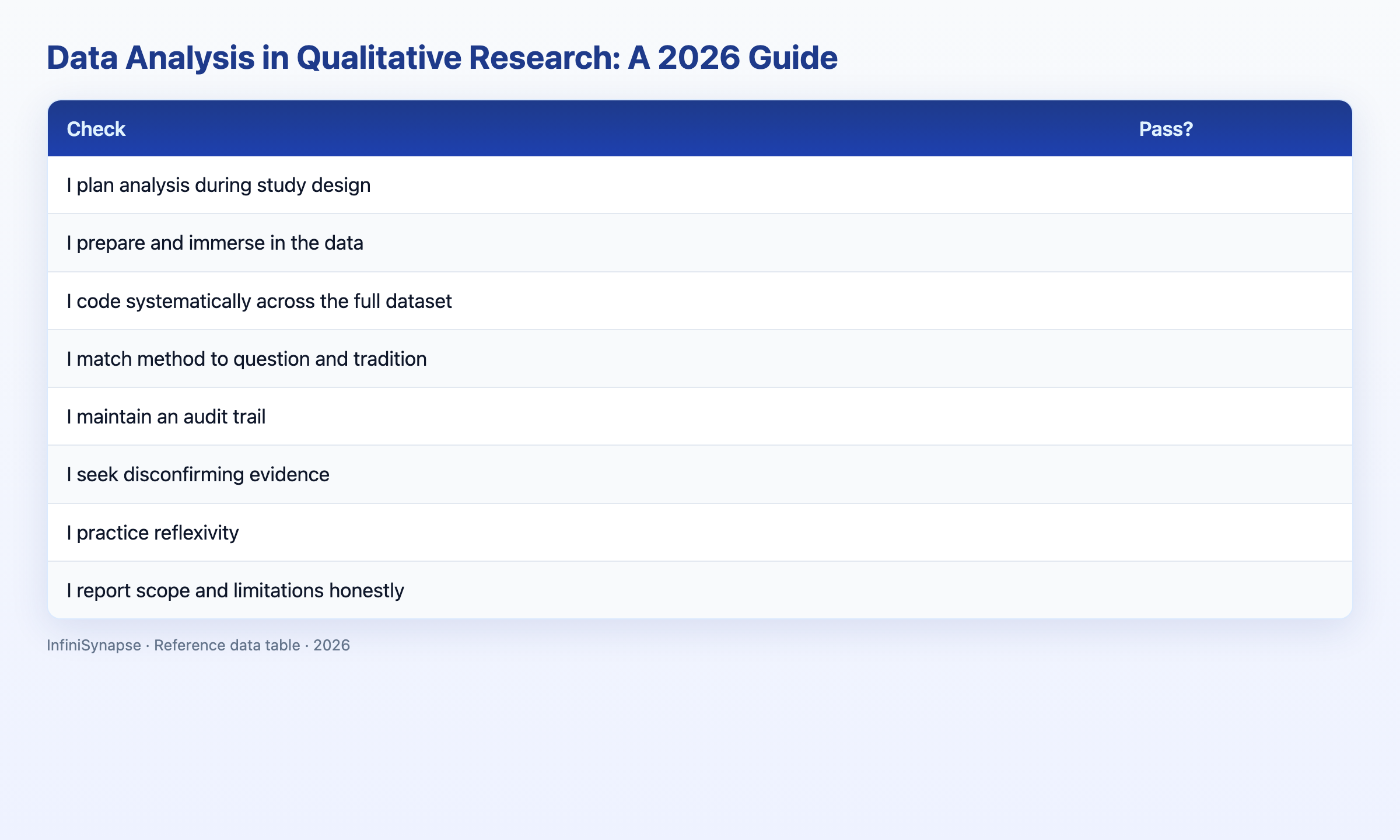Click the 'InfiniSynapse' footer text
This screenshot has height=840, width=1400.
click(x=94, y=645)
